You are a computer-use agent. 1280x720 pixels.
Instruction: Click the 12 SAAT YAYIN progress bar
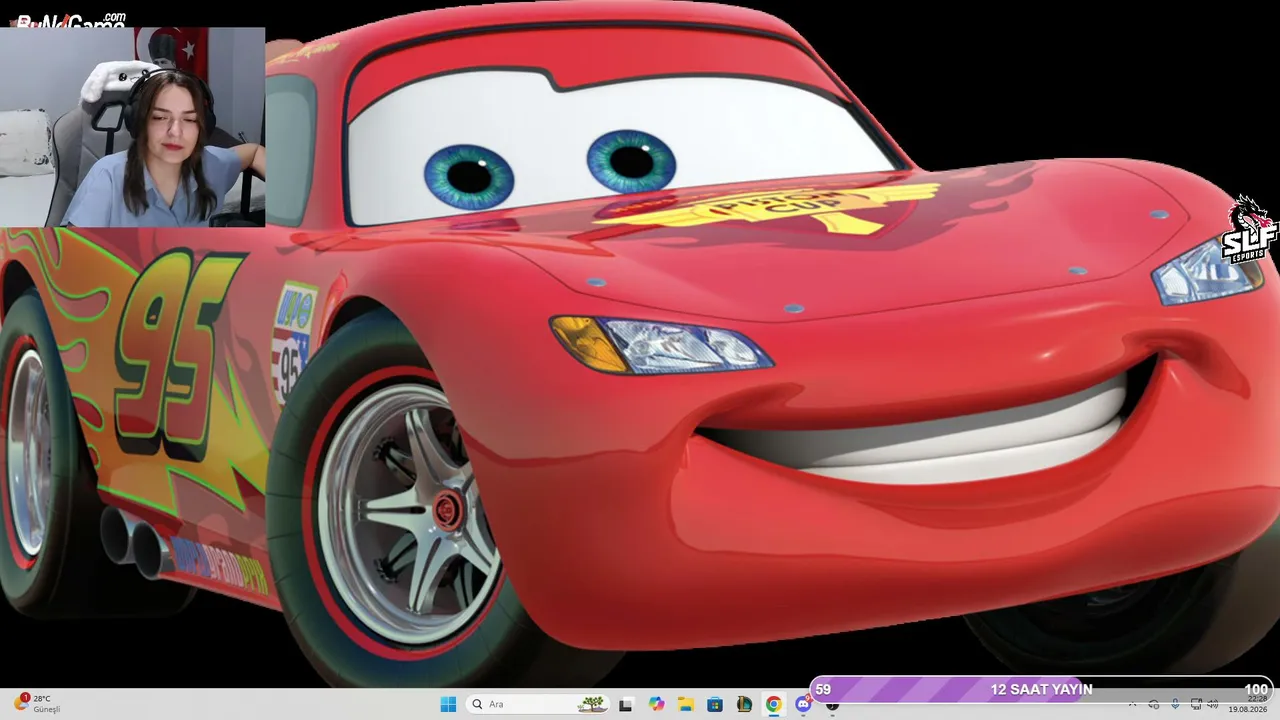pos(1041,689)
